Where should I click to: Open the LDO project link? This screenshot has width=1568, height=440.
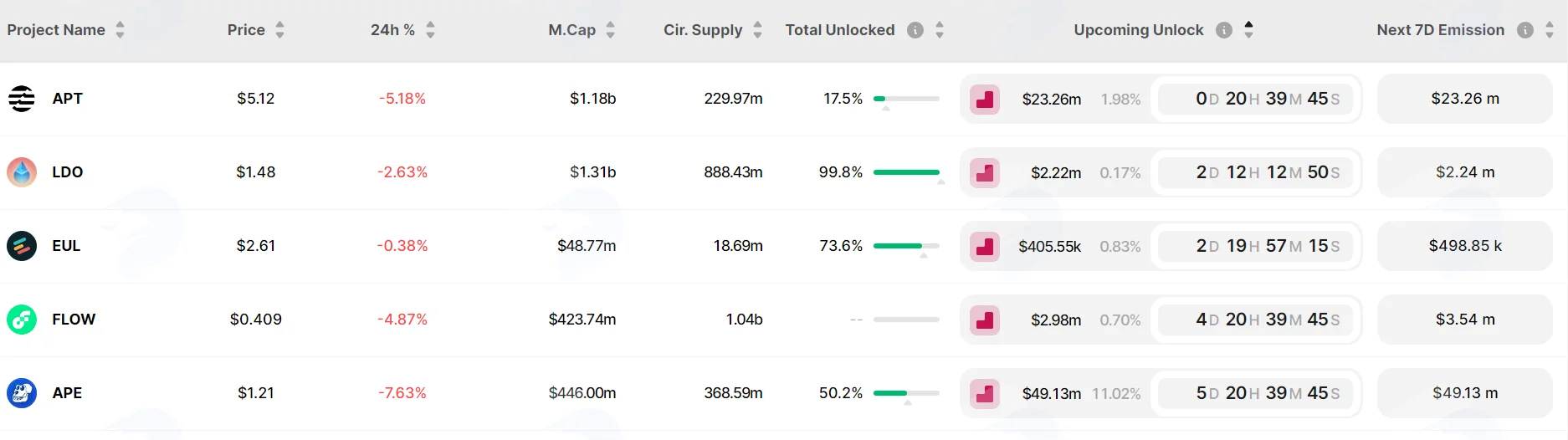click(x=68, y=172)
